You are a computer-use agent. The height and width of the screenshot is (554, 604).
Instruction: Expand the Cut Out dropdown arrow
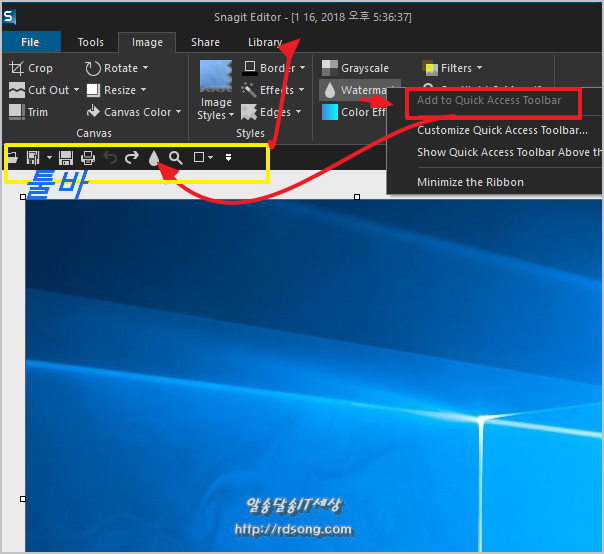pos(76,90)
